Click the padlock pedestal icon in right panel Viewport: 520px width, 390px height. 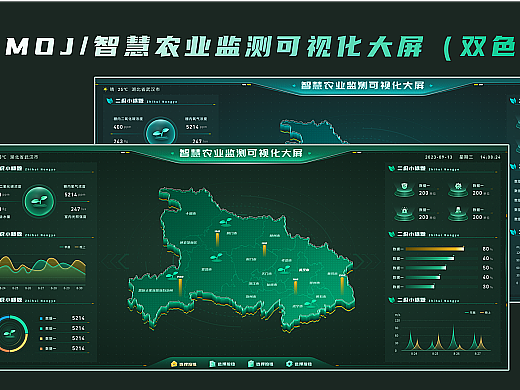point(404,213)
